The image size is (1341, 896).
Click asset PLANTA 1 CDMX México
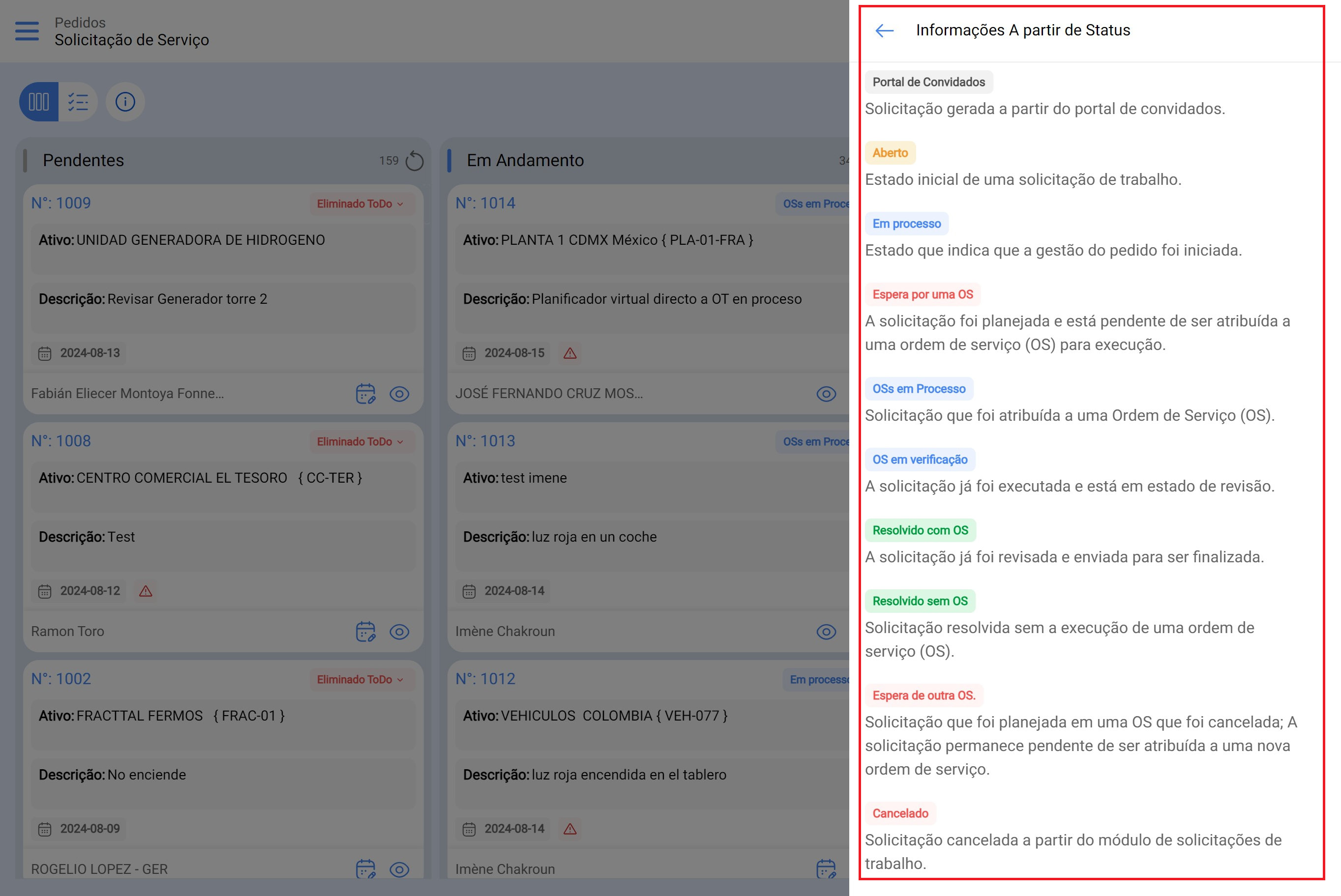627,240
